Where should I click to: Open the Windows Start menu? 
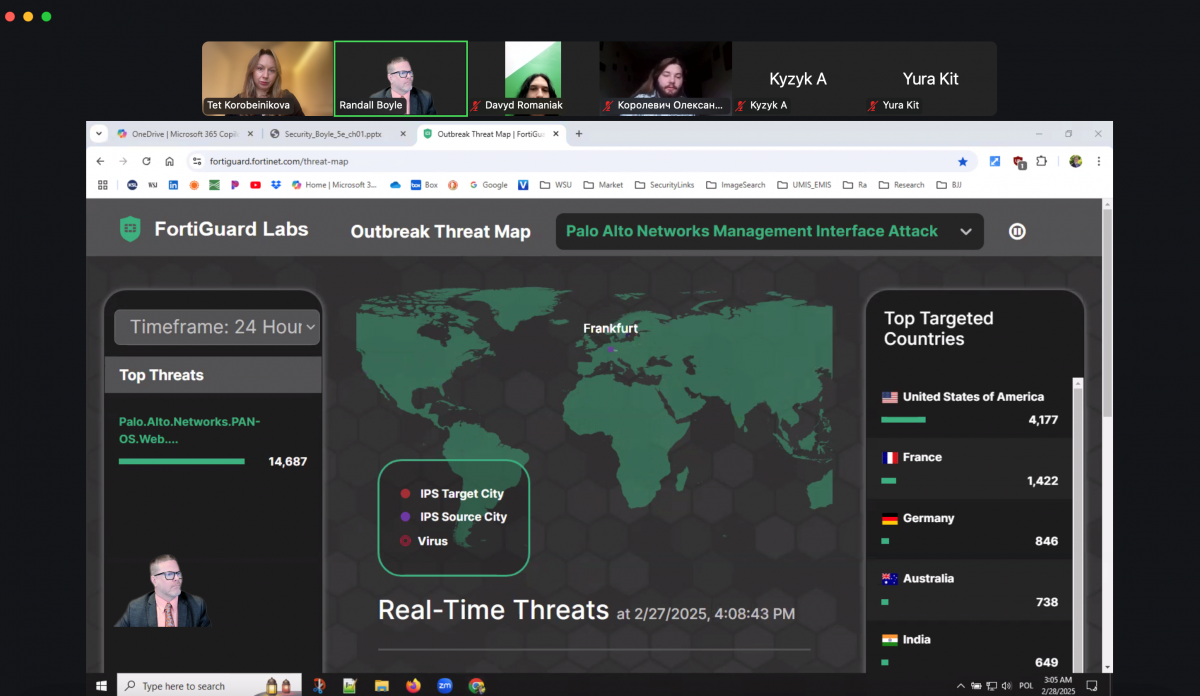(x=101, y=686)
